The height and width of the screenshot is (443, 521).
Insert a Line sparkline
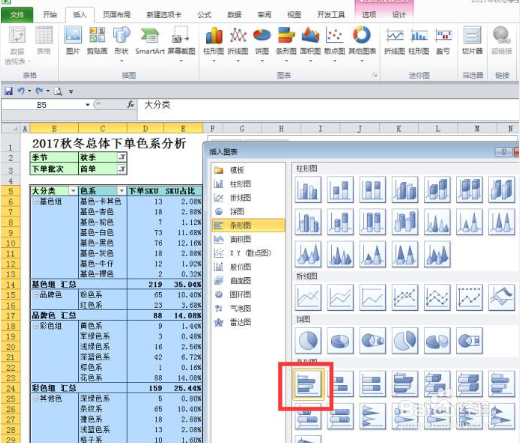(x=395, y=41)
